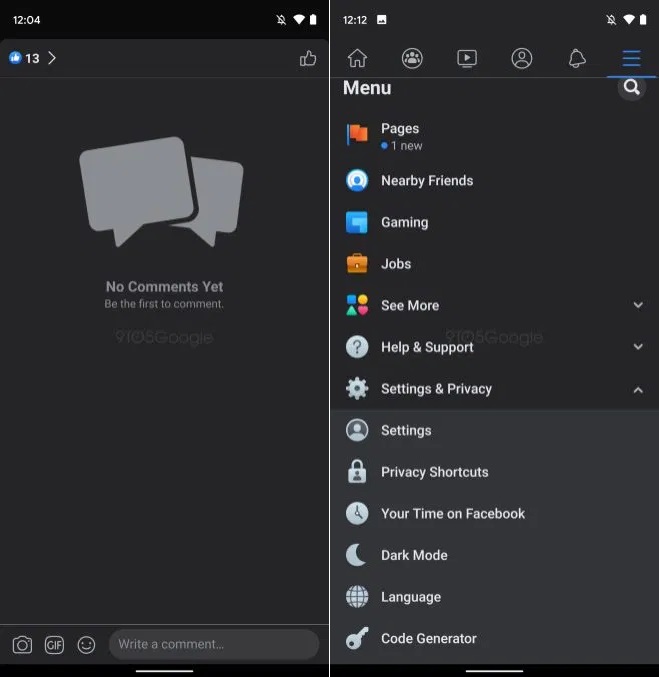Open the Dark Mode option
Image resolution: width=659 pixels, height=677 pixels.
click(494, 555)
